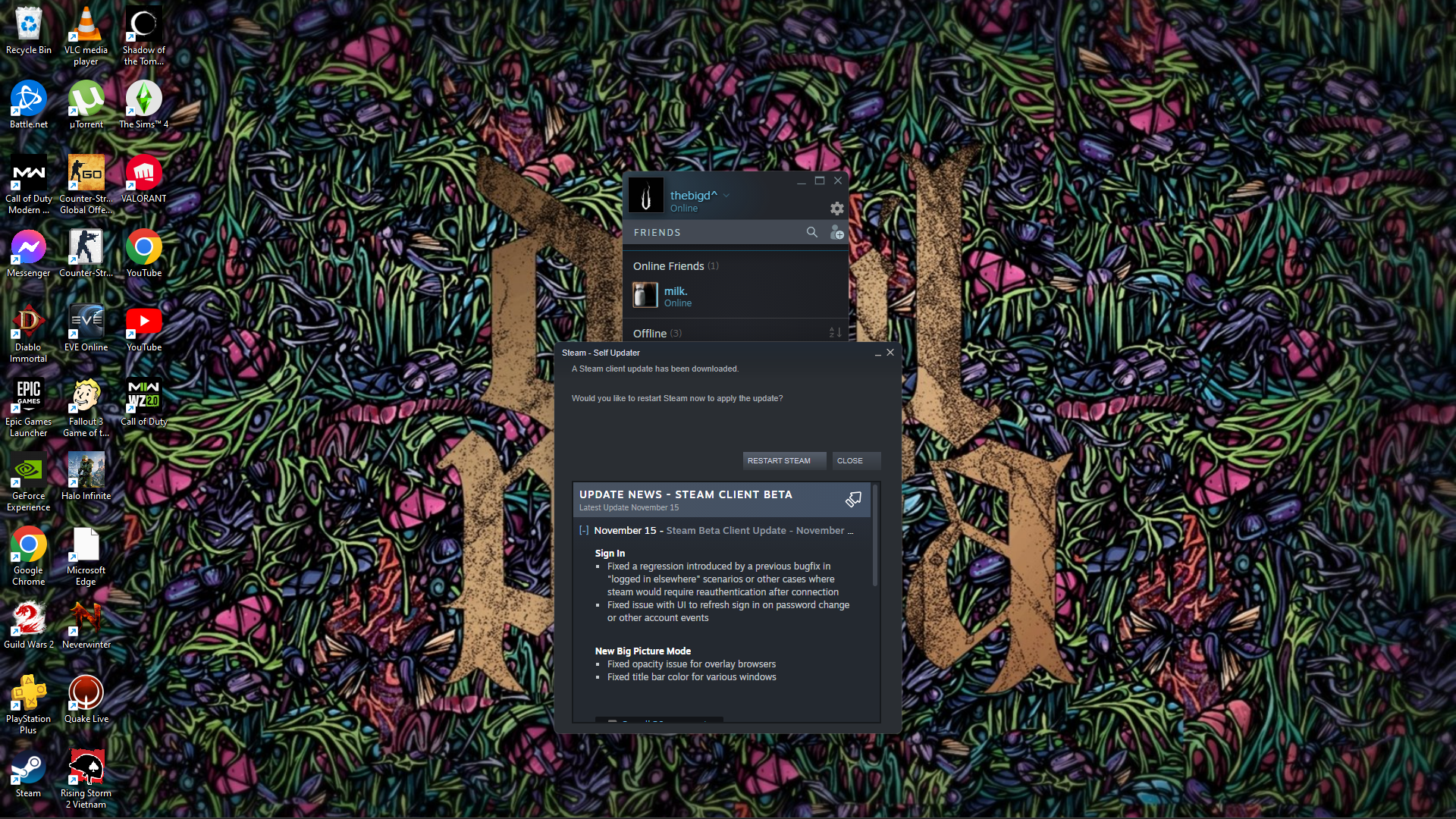This screenshot has width=1456, height=819.
Task: Click the thebigd^ username text
Action: coord(694,196)
